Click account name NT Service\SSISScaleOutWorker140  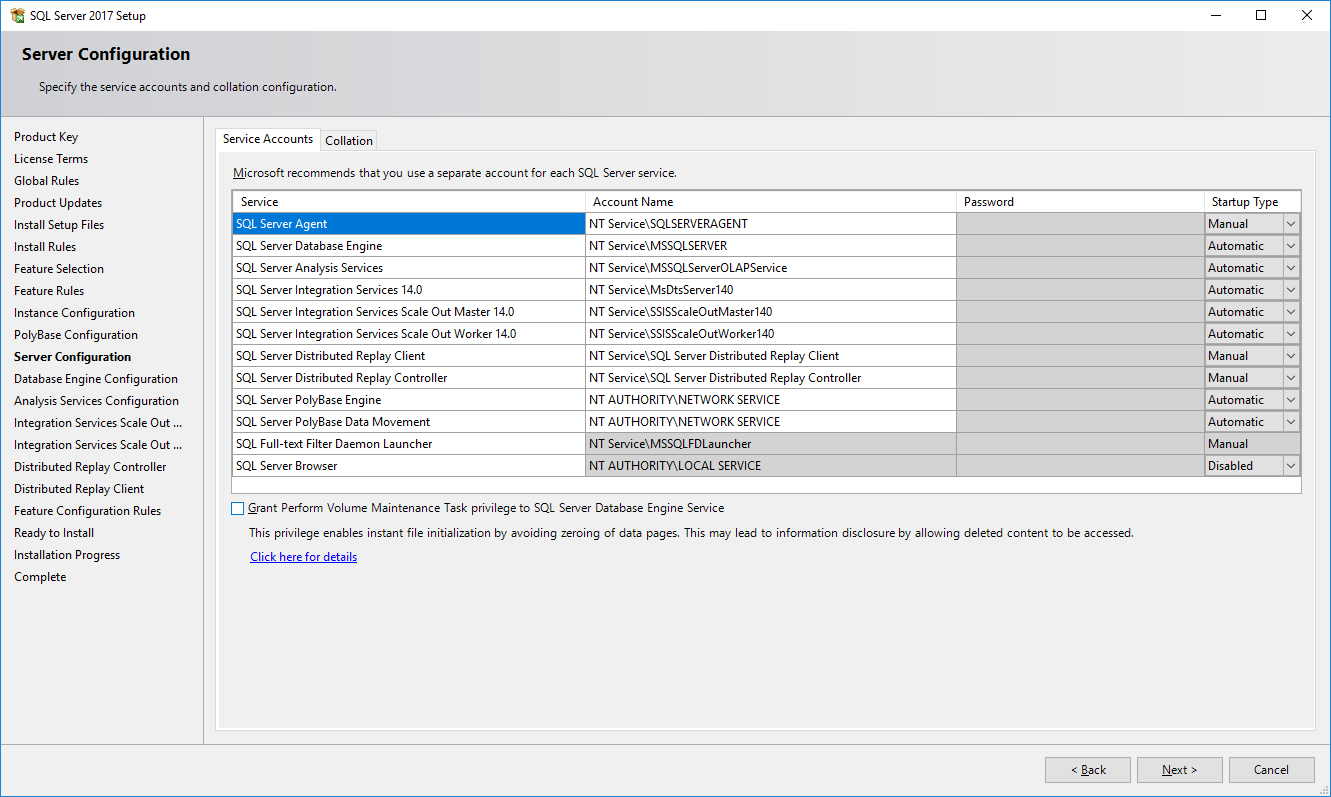(771, 334)
